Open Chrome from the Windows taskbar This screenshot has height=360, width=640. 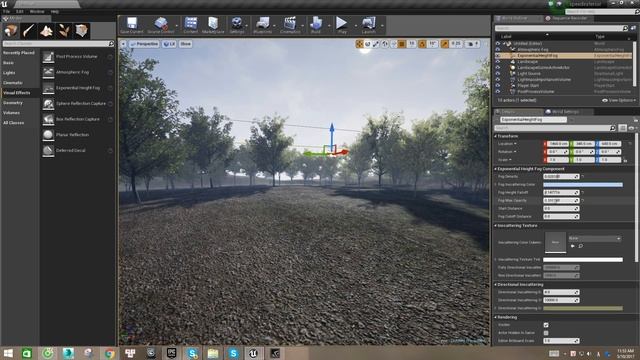click(109, 353)
